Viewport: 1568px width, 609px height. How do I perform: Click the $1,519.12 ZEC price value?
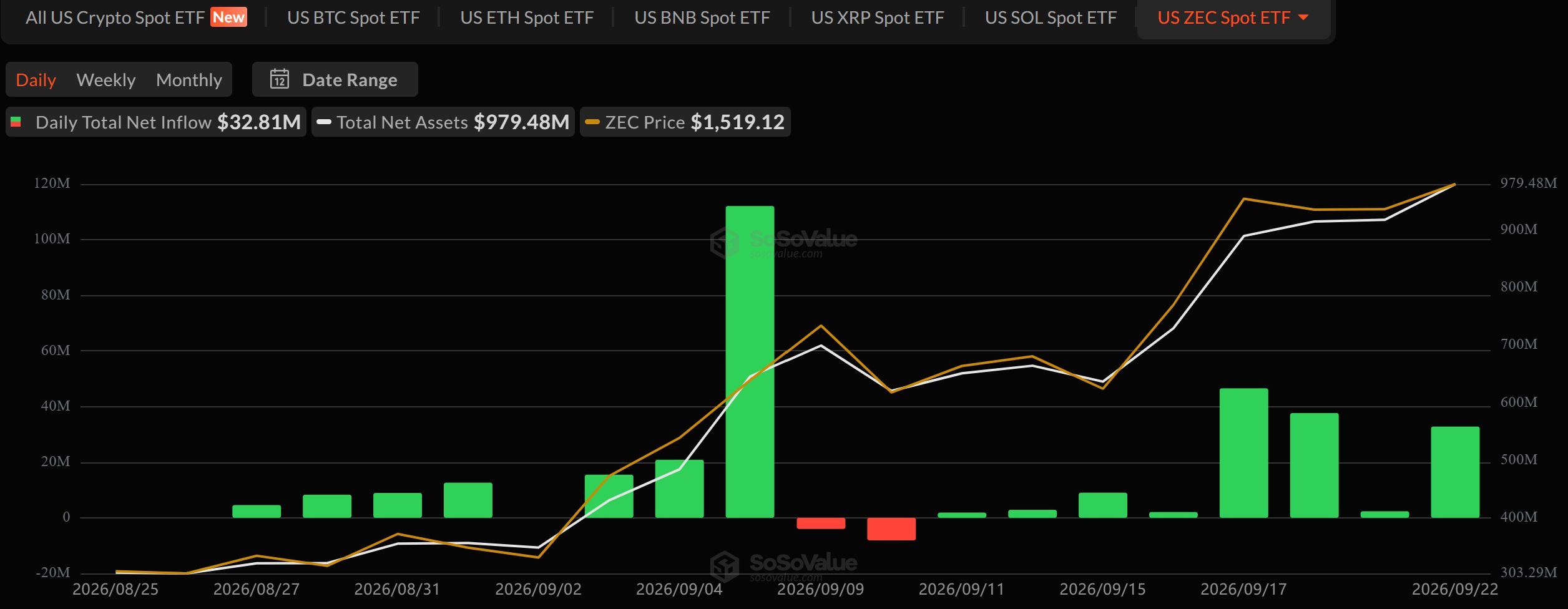click(738, 122)
